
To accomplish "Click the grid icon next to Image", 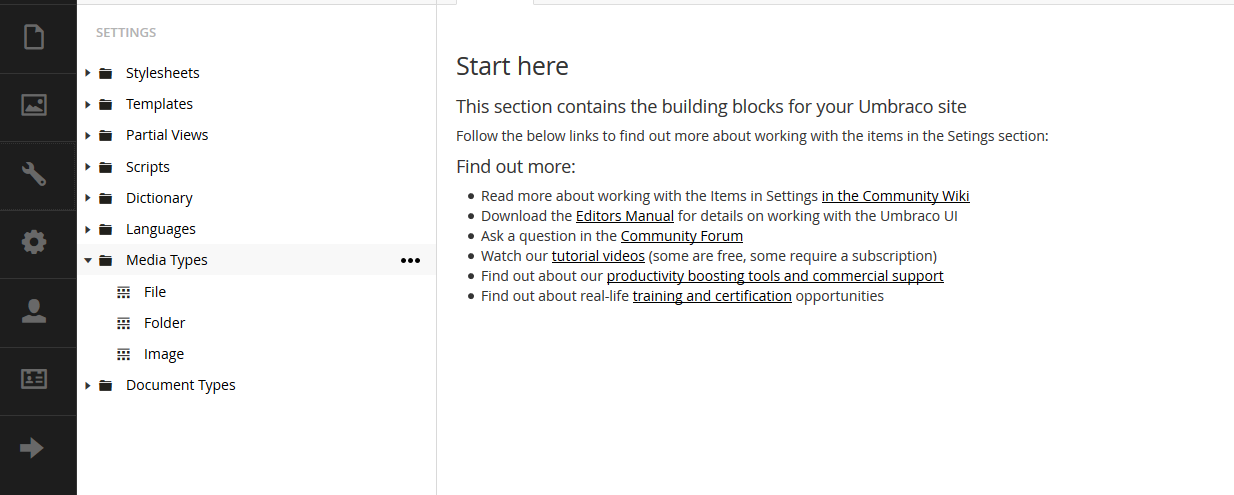I will (x=124, y=354).
